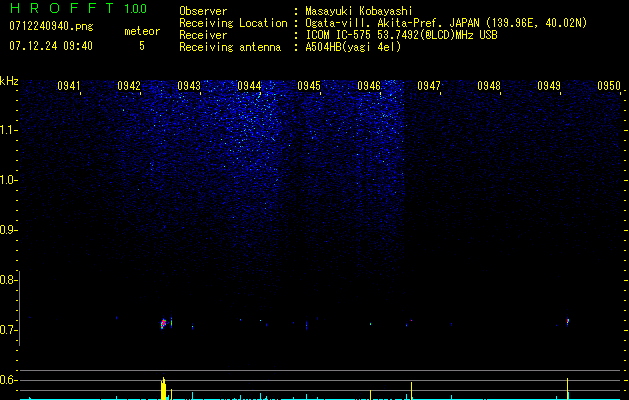Click the yellow intensity spike just before 0947
Image resolution: width=629 pixels, height=400 pixels.
[x=411, y=391]
